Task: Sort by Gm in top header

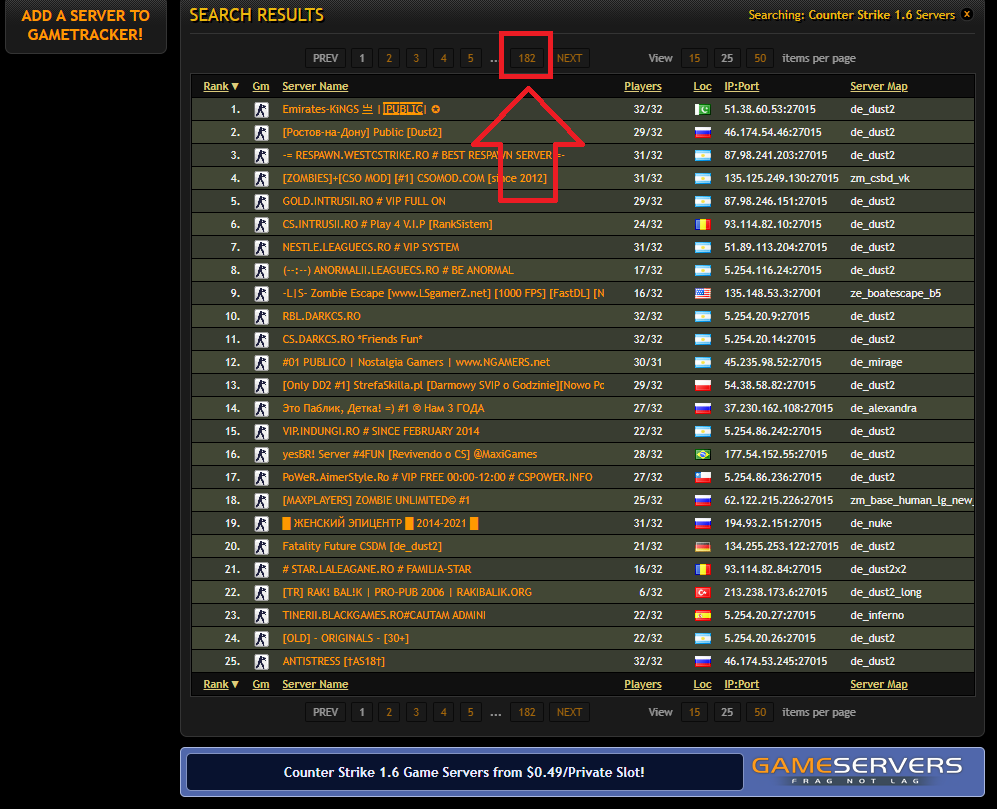Action: coord(261,86)
